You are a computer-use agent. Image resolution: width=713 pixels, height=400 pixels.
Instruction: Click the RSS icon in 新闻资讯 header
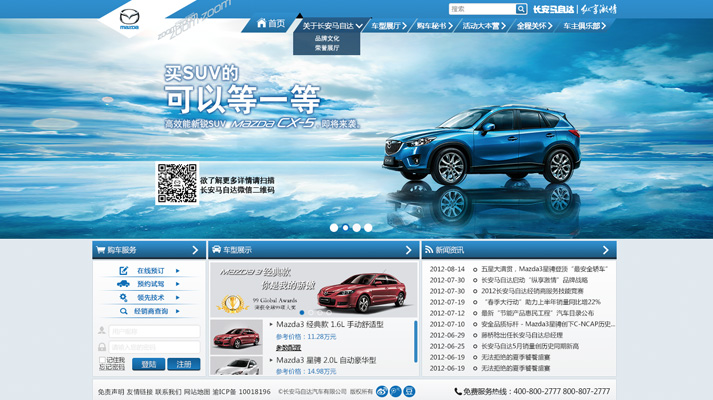click(x=429, y=250)
